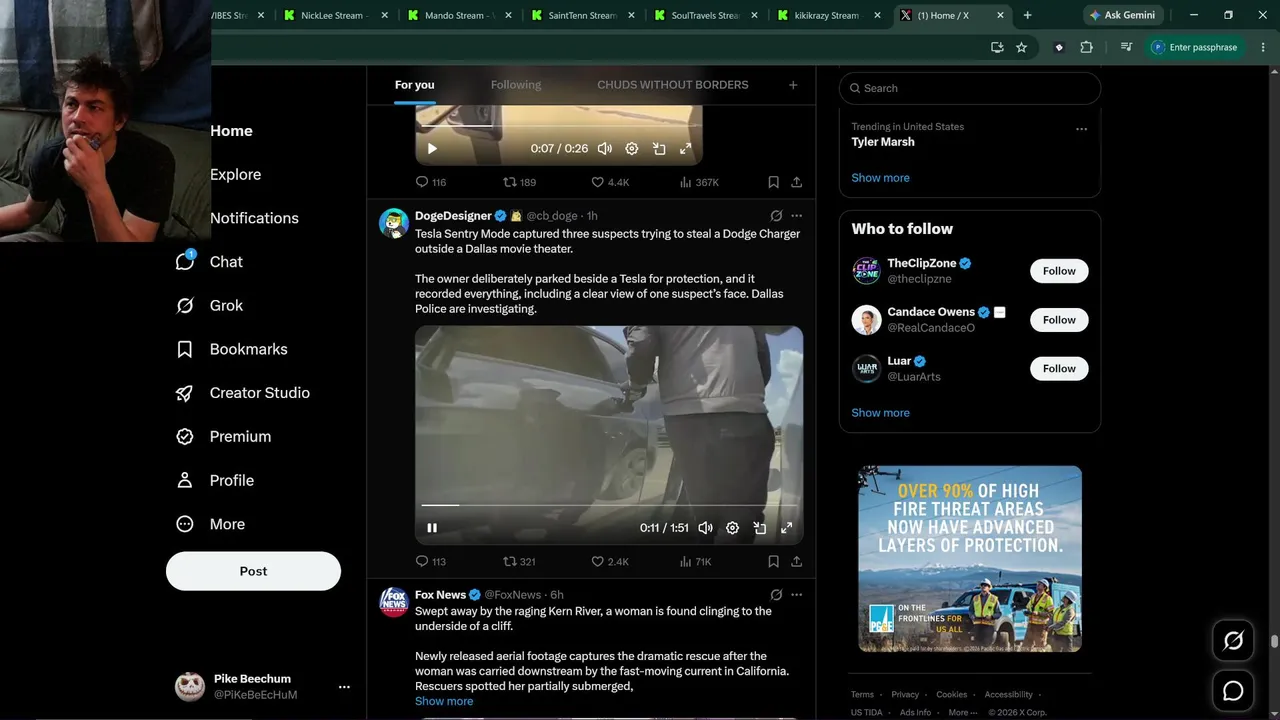Viewport: 1280px width, 720px height.
Task: View analytics showing 71K views
Action: point(695,562)
